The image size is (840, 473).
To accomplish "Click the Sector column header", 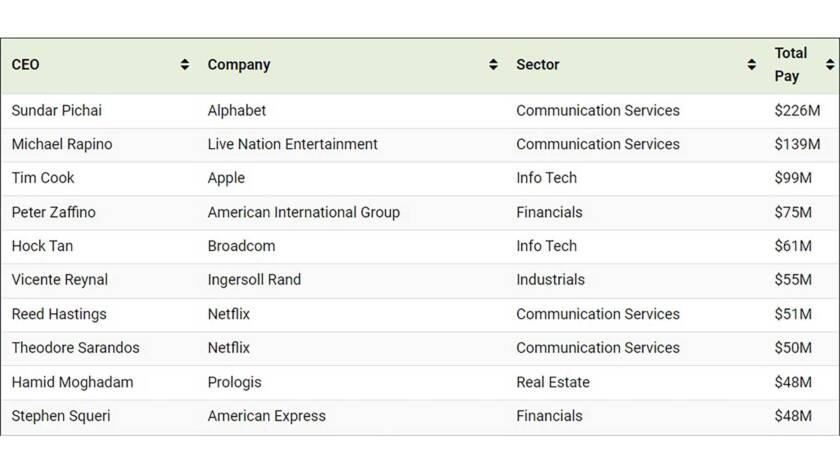I will click(x=537, y=65).
